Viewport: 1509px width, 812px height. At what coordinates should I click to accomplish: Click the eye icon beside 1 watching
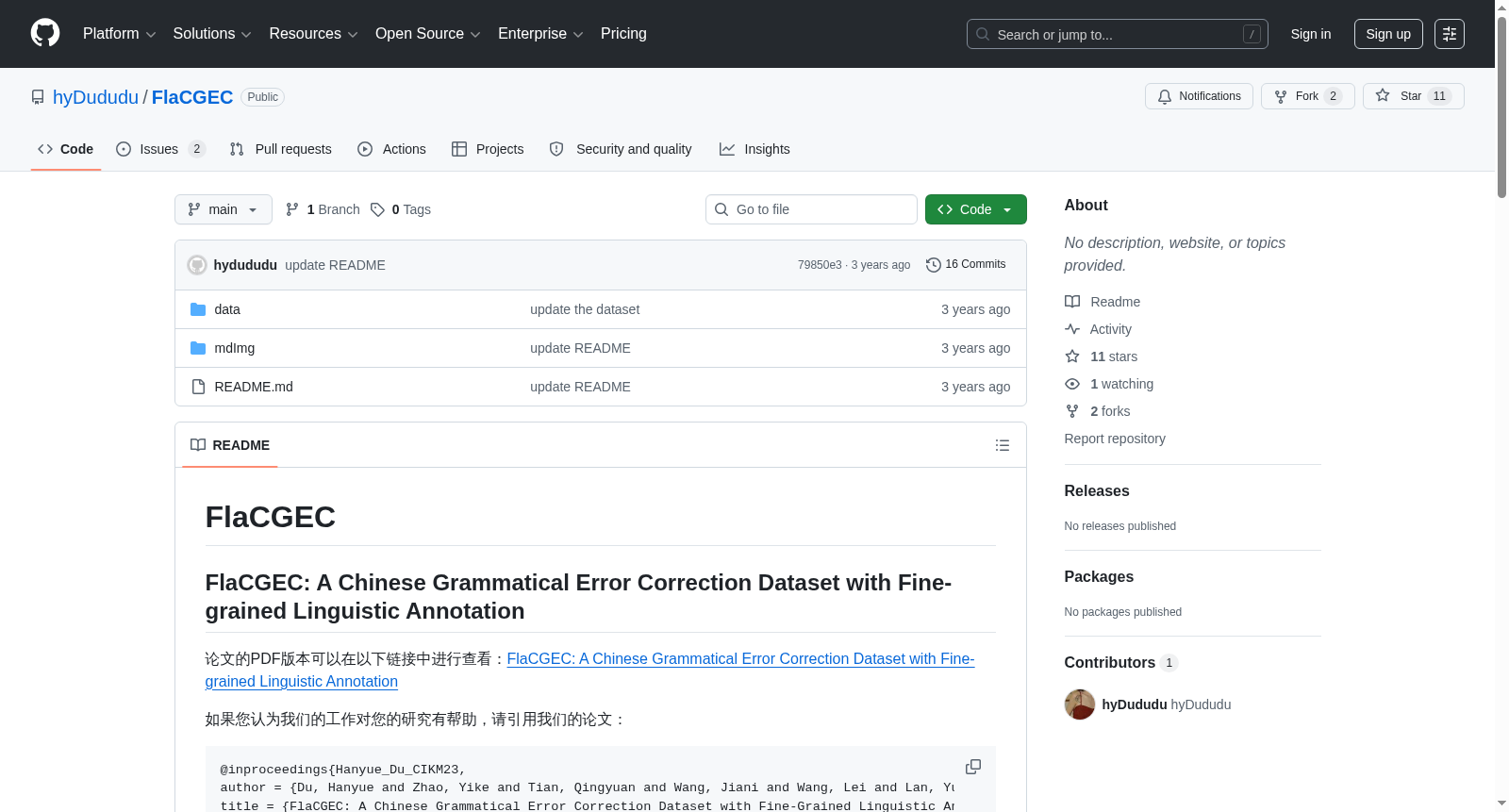coord(1072,384)
